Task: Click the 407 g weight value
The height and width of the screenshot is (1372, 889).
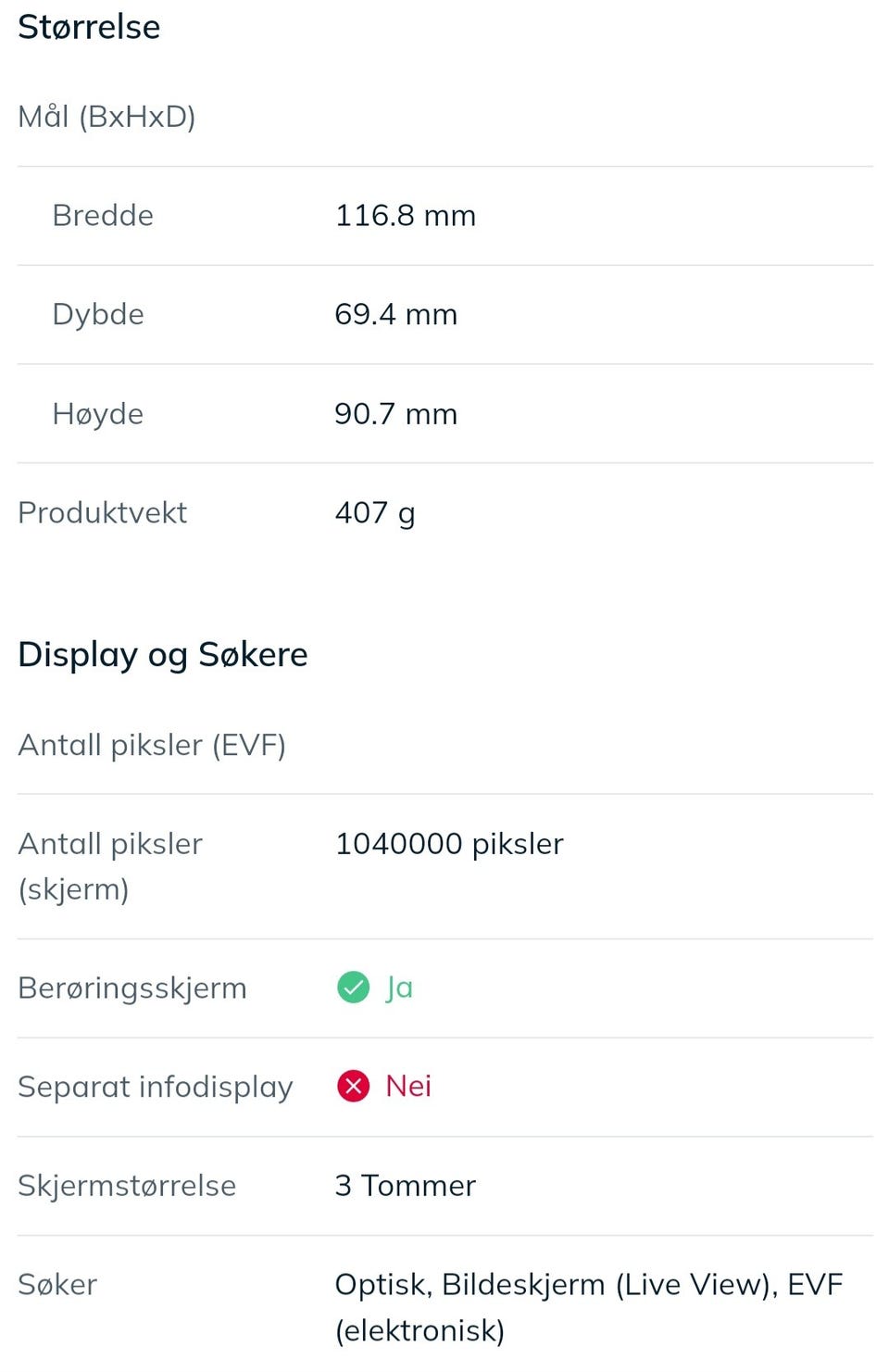Action: [374, 512]
